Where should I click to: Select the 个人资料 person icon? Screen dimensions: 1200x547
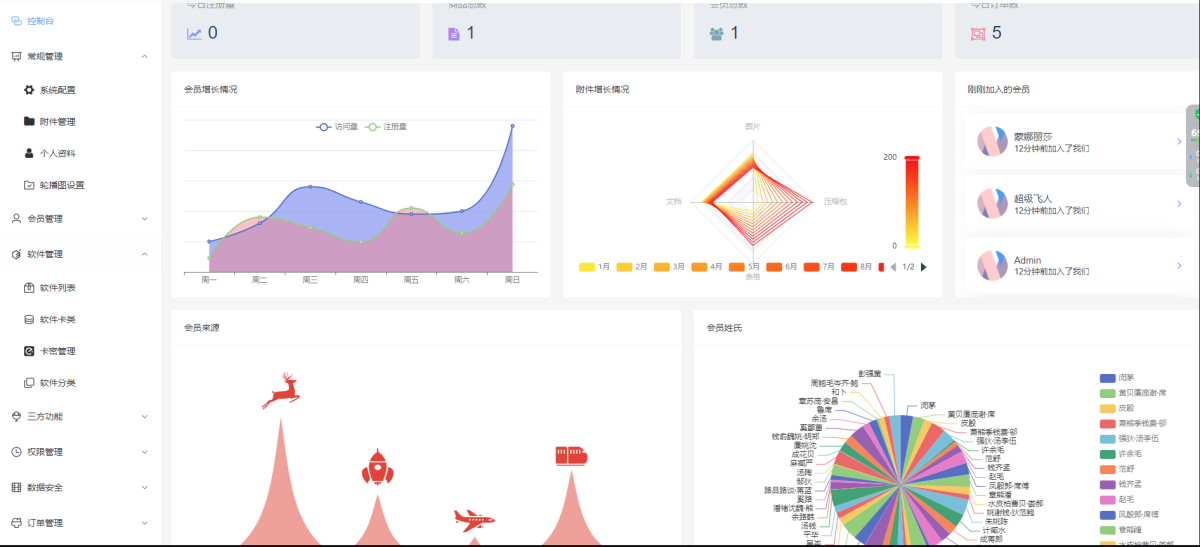click(29, 154)
